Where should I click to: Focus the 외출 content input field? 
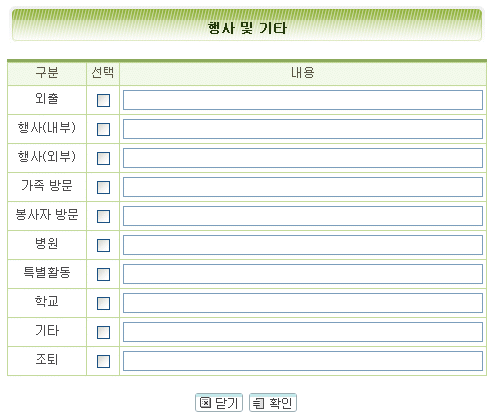[x=303, y=100]
